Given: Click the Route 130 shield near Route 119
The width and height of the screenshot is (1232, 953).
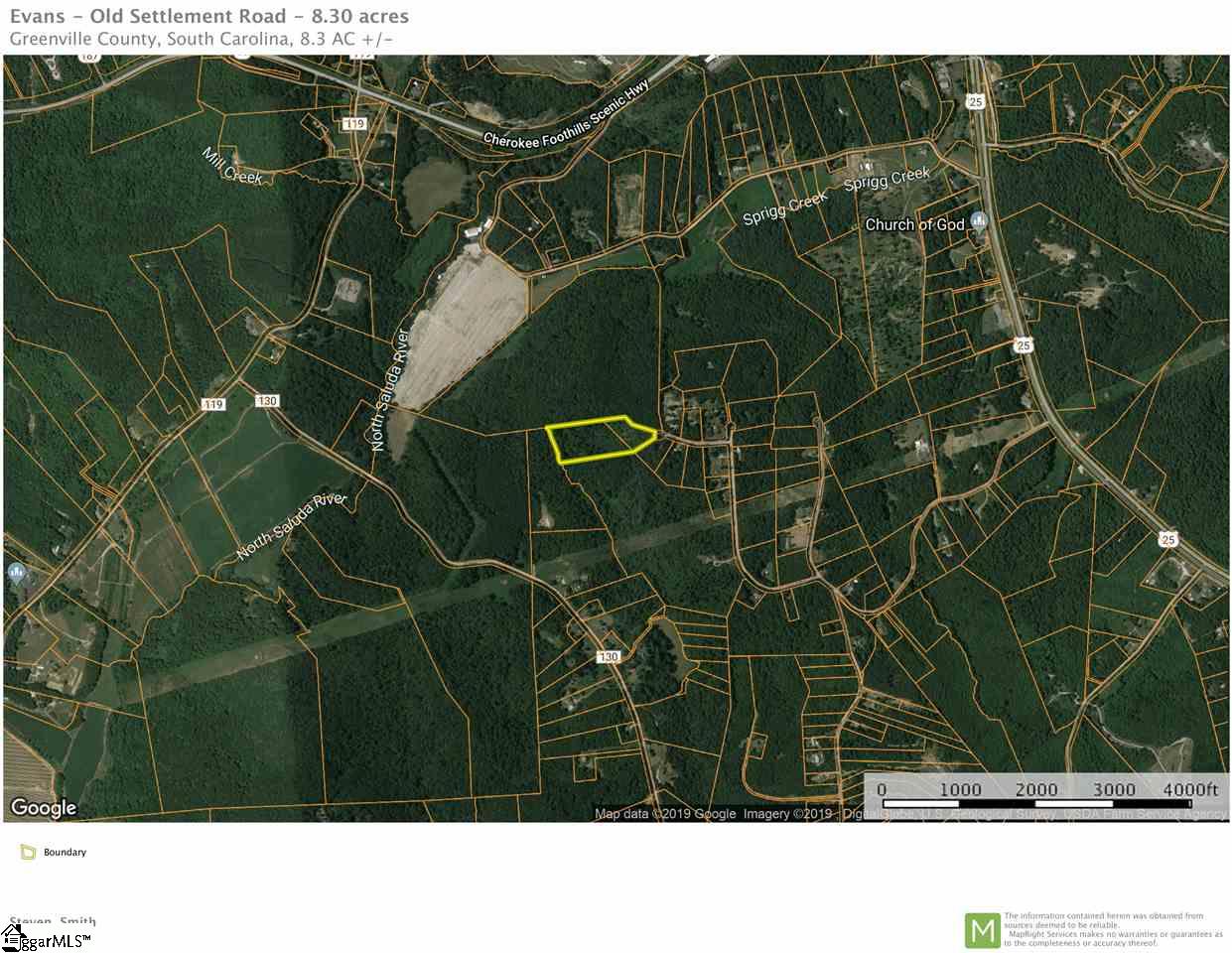Looking at the screenshot, I should pyautogui.click(x=267, y=401).
